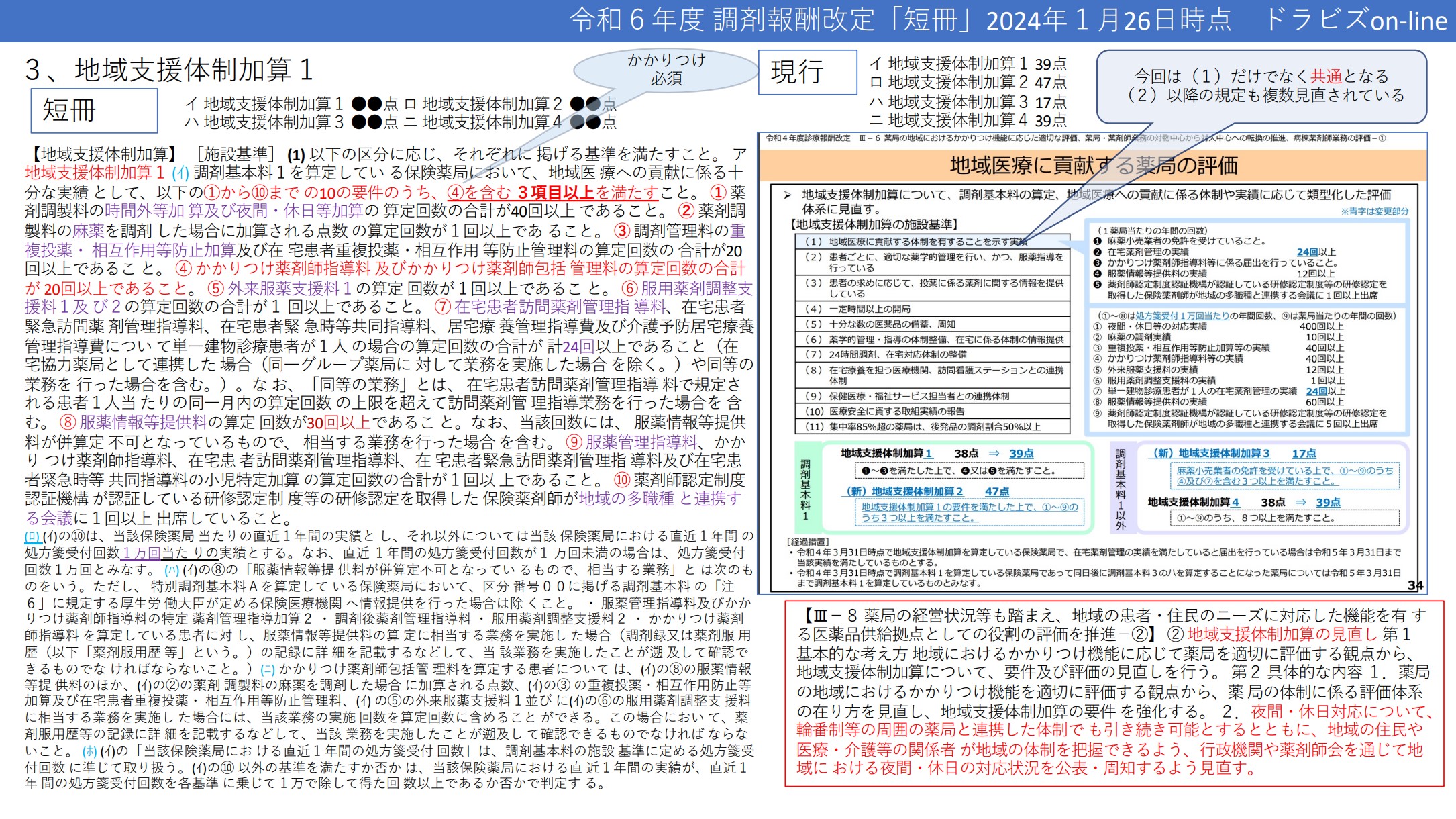Select the '現行' boxed label
The image size is (1456, 819).
(807, 72)
